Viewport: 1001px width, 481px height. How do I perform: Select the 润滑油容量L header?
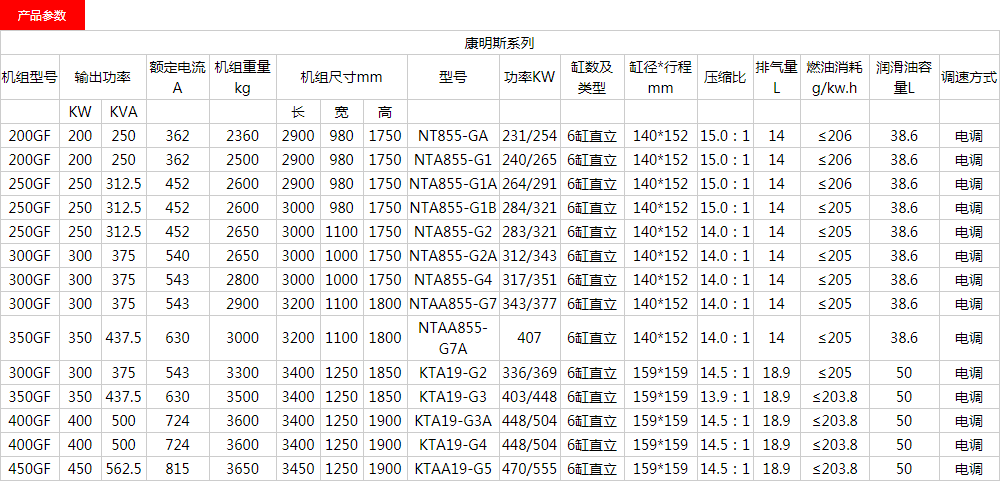coord(903,77)
